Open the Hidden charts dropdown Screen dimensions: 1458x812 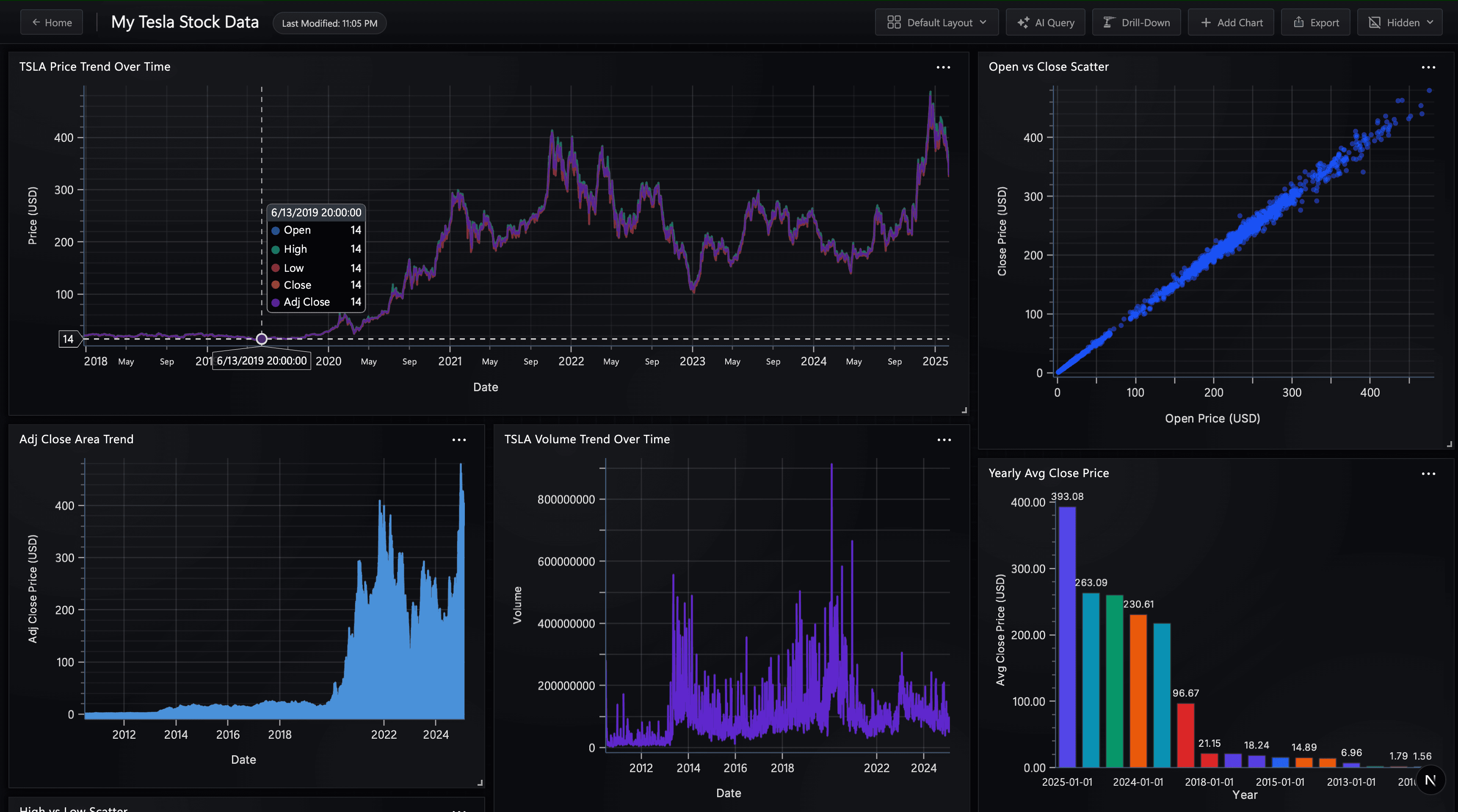(x=1400, y=22)
